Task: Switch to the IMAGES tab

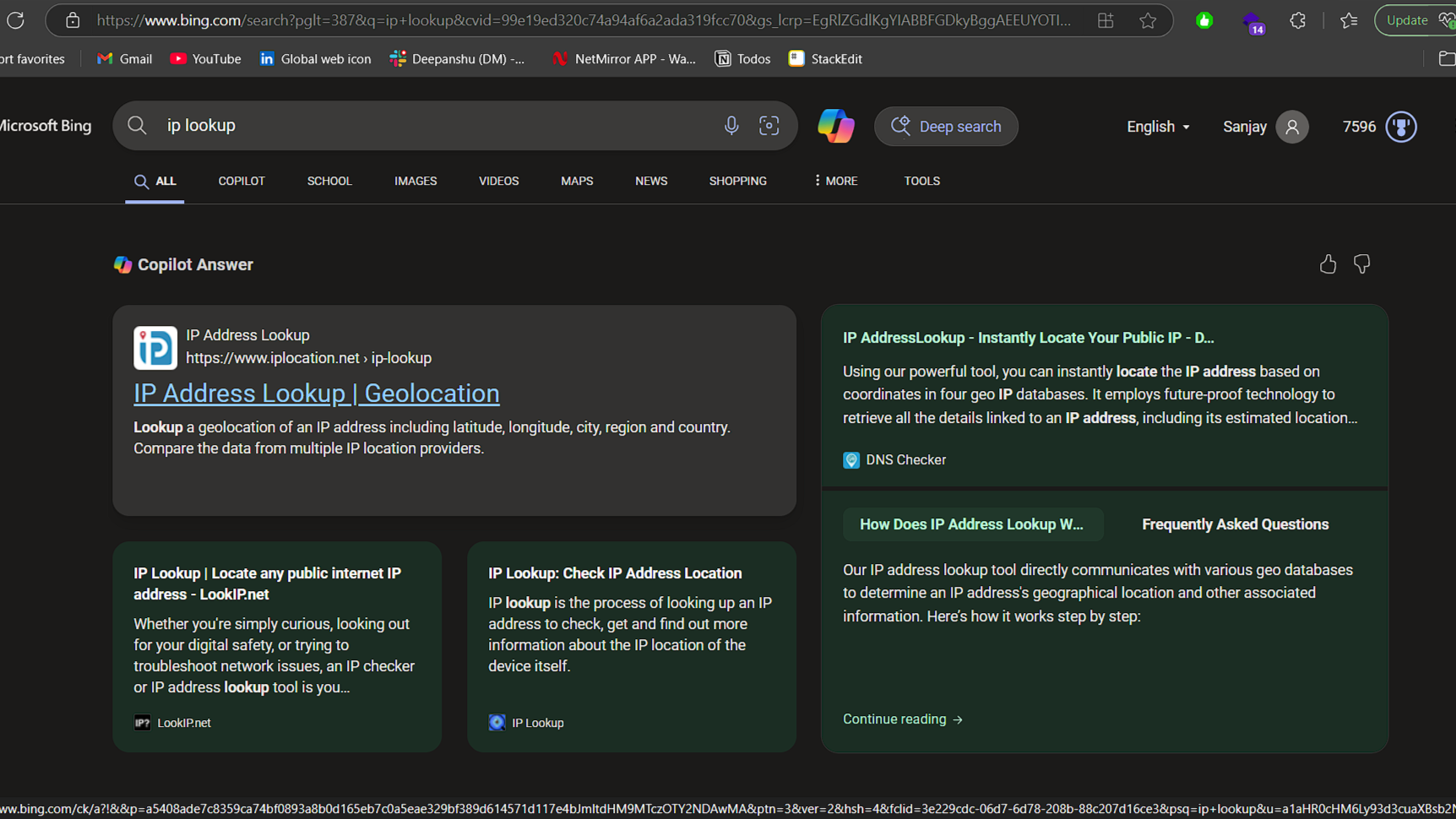Action: [x=416, y=182]
